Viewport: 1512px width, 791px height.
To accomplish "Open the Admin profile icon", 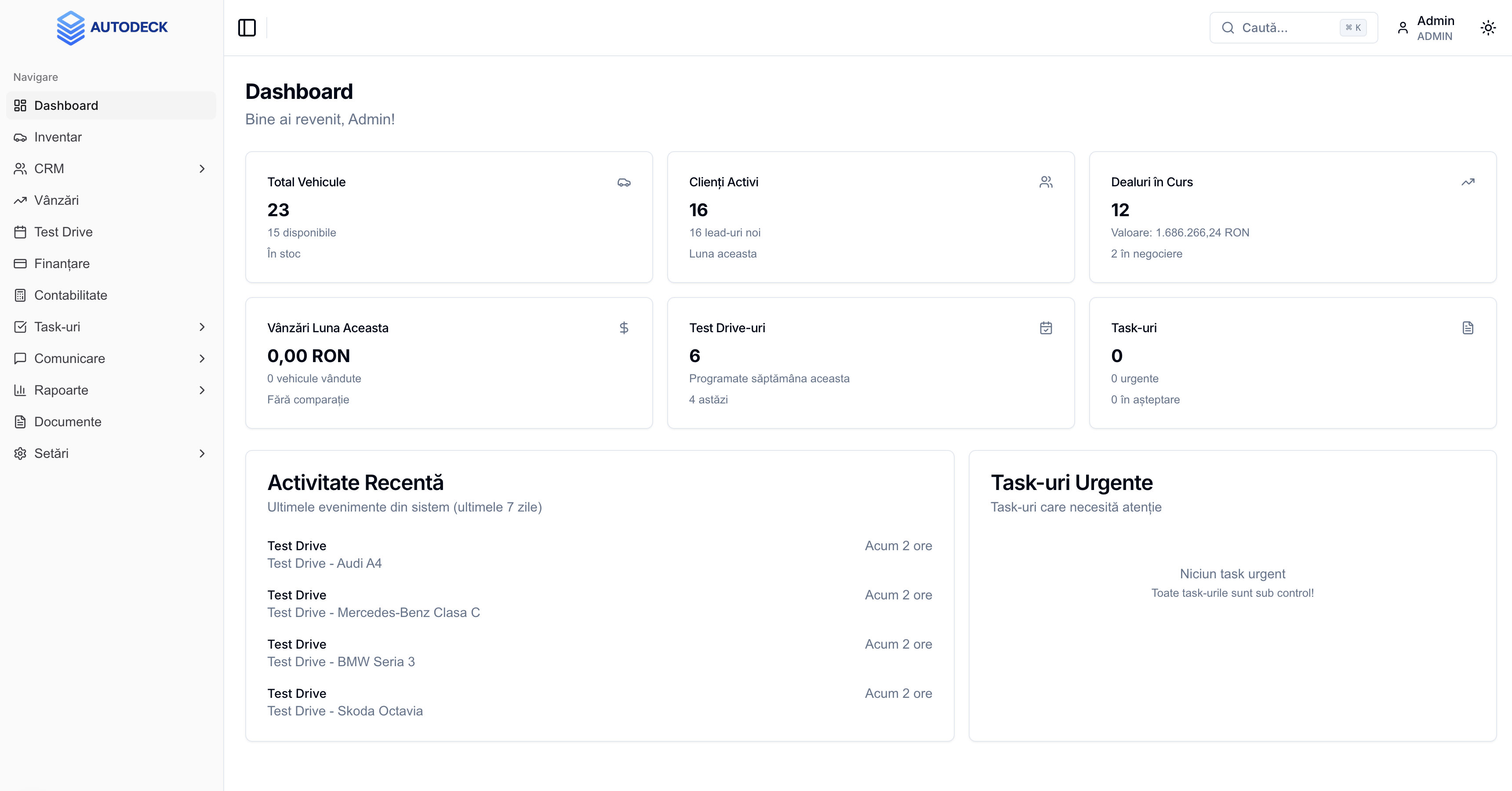I will point(1403,28).
